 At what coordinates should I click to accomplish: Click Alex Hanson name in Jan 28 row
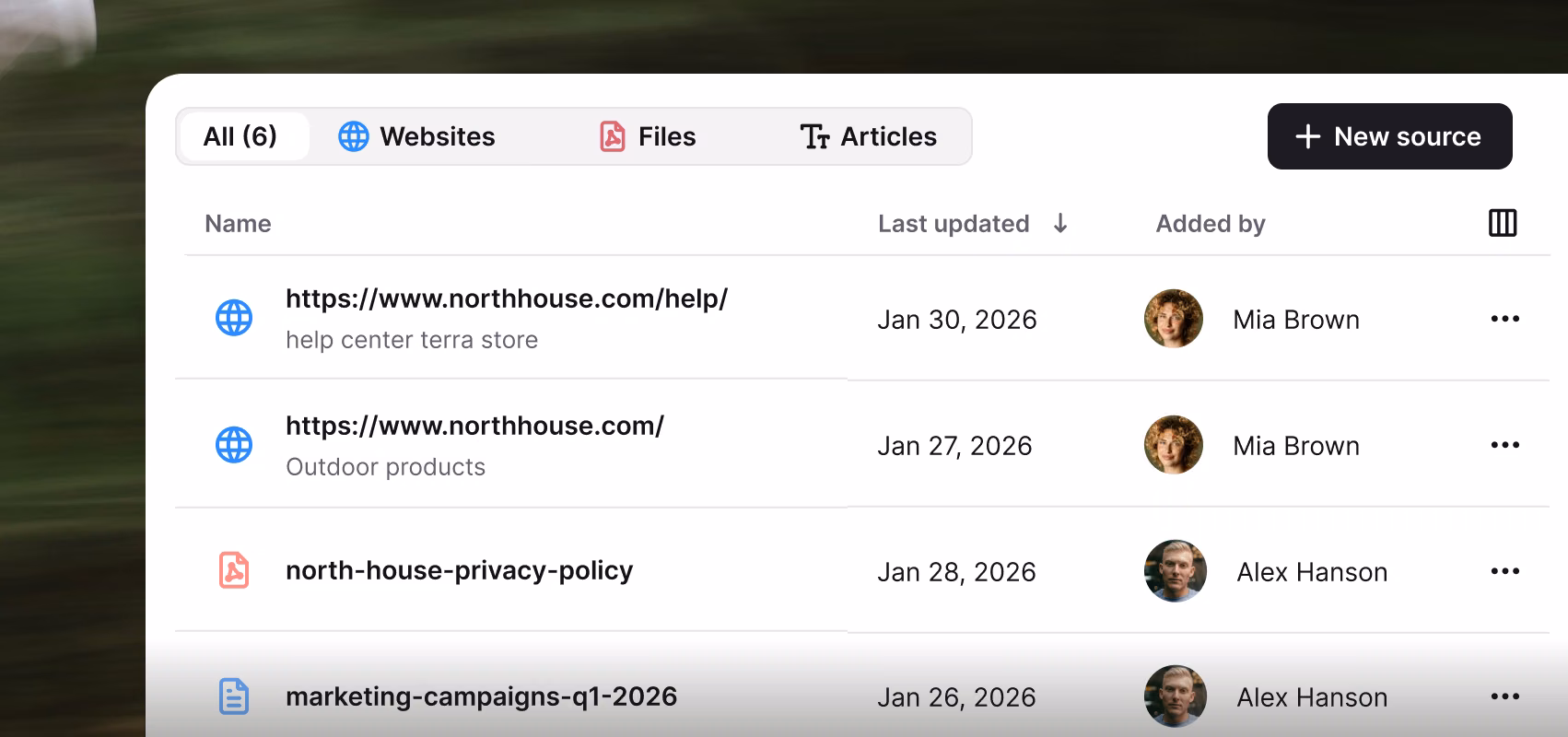pos(1312,572)
